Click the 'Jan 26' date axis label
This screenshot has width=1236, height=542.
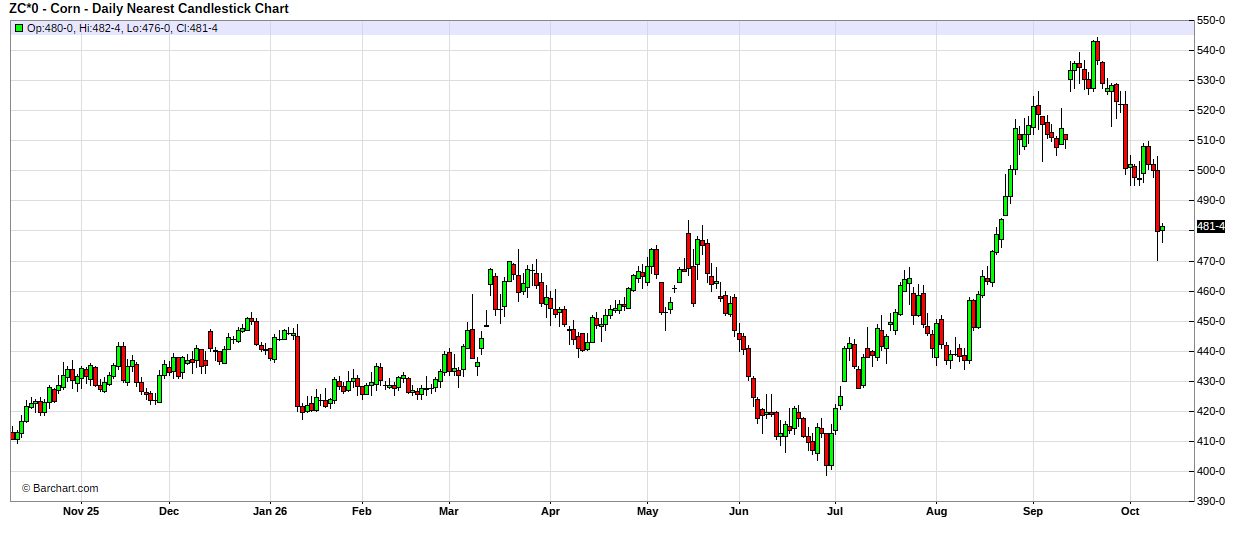coord(269,512)
